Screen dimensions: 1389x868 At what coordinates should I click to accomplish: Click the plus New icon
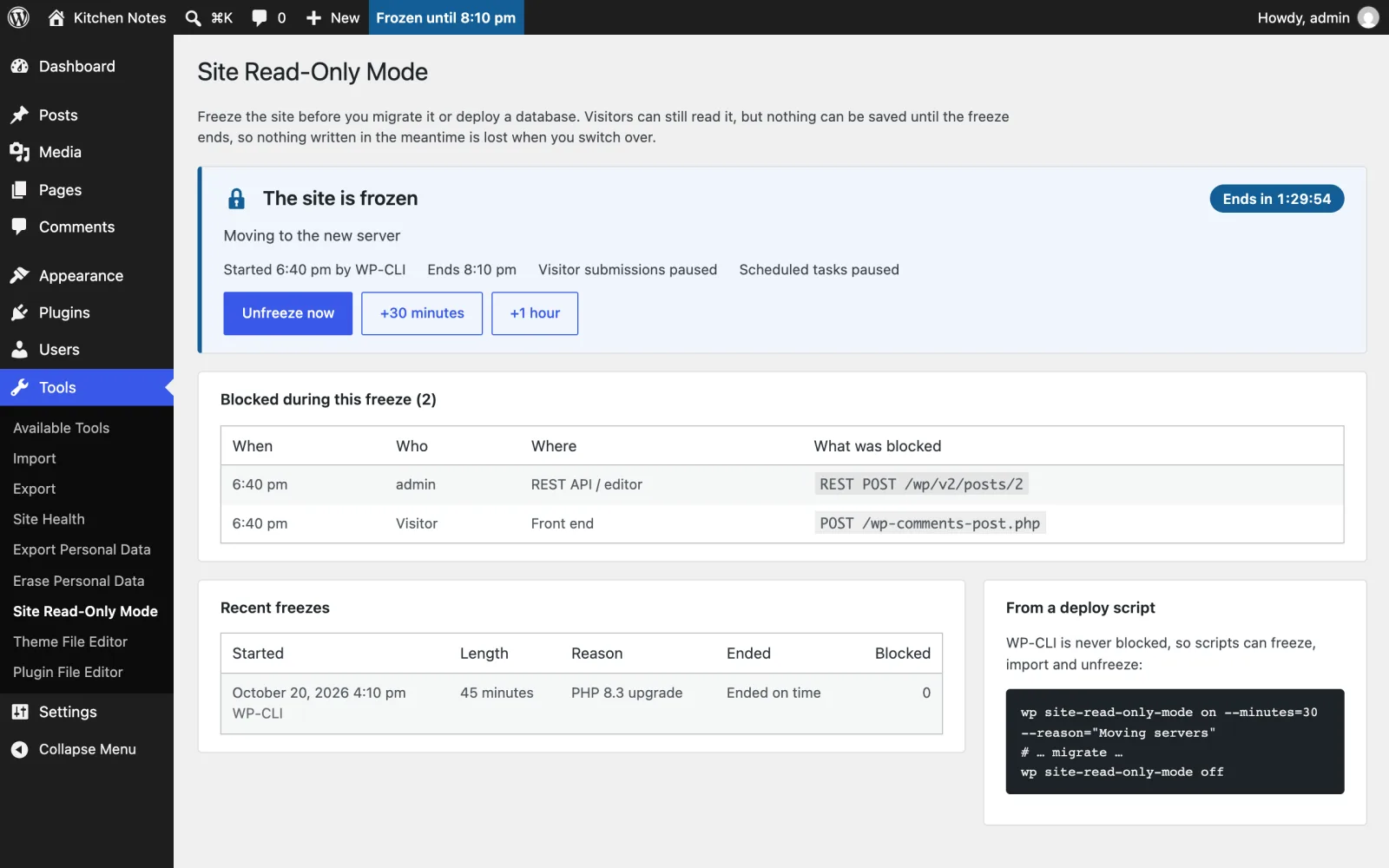(x=313, y=17)
